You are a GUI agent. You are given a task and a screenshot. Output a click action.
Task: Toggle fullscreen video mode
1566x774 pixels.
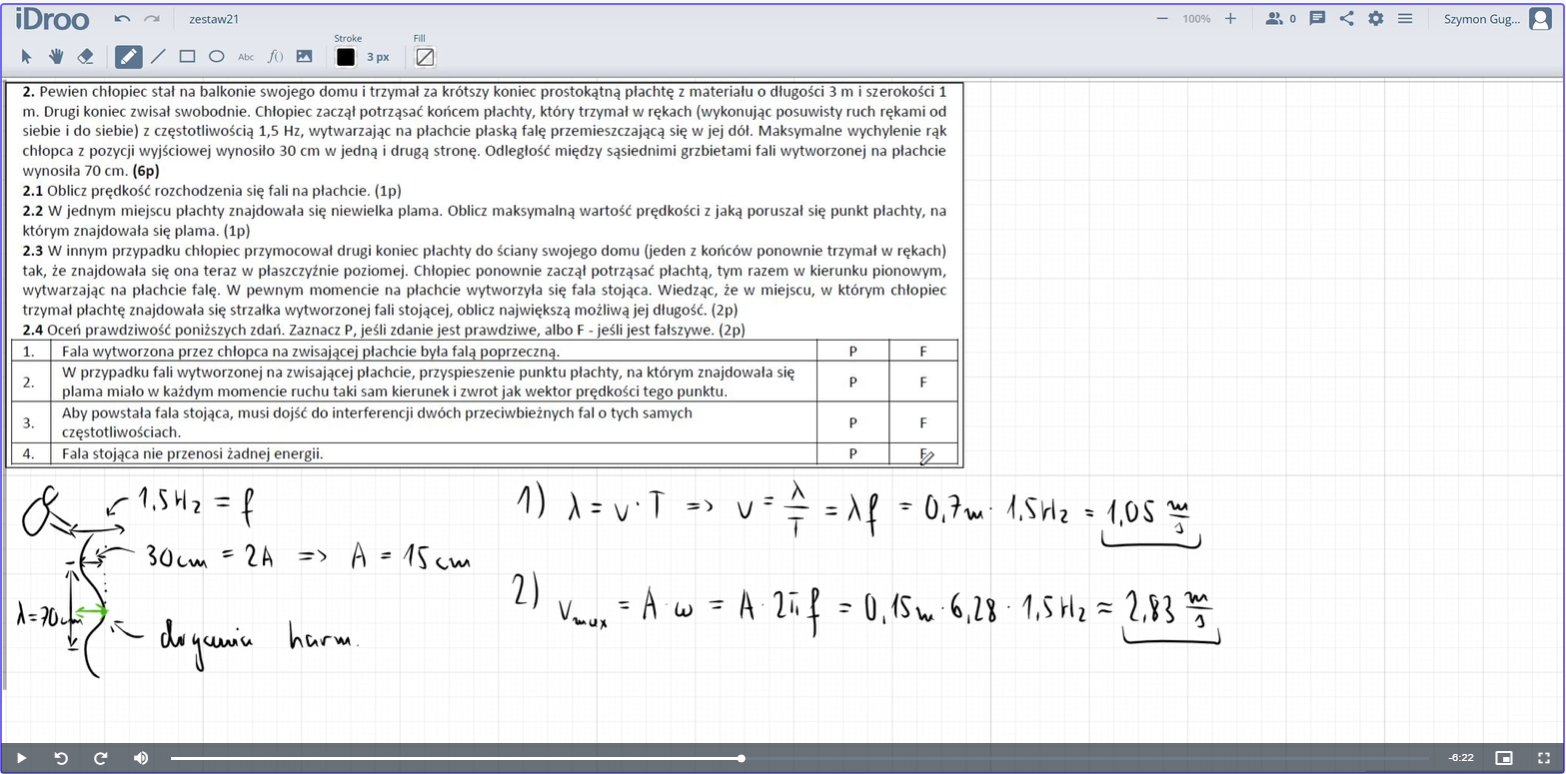[1543, 758]
